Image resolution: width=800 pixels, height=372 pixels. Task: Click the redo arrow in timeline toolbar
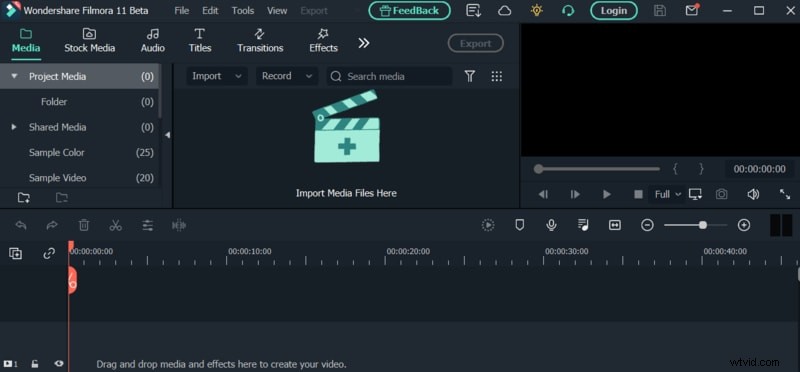52,225
